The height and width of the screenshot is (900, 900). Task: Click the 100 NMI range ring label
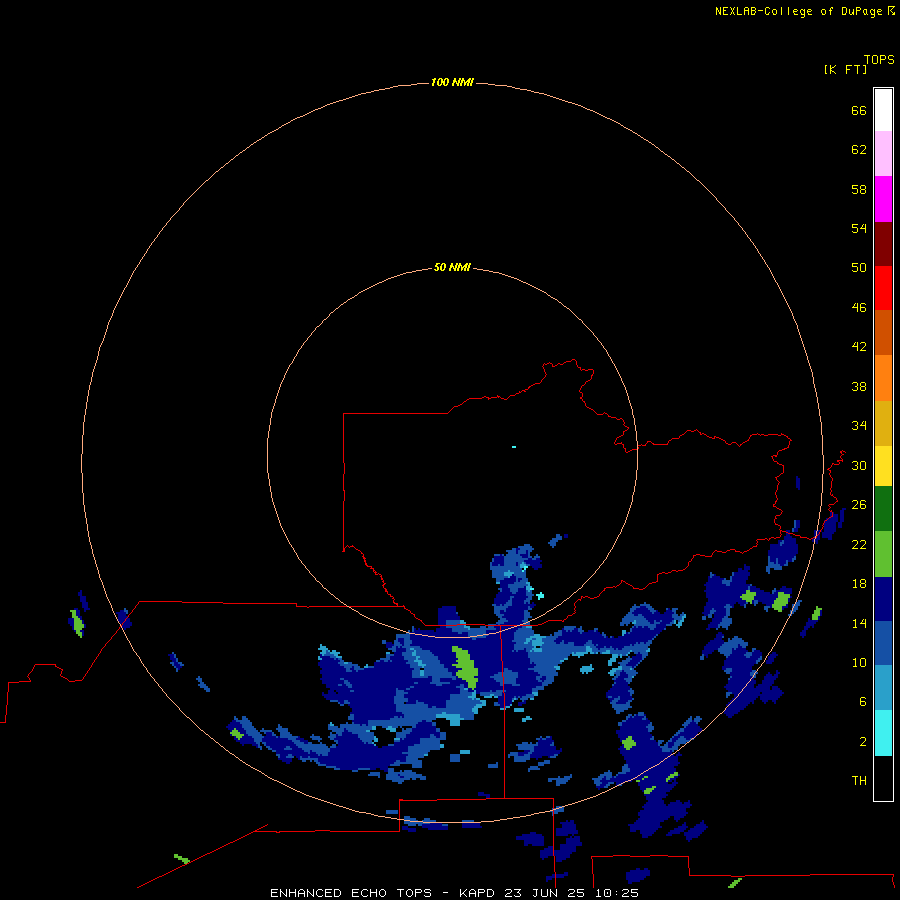tap(452, 83)
